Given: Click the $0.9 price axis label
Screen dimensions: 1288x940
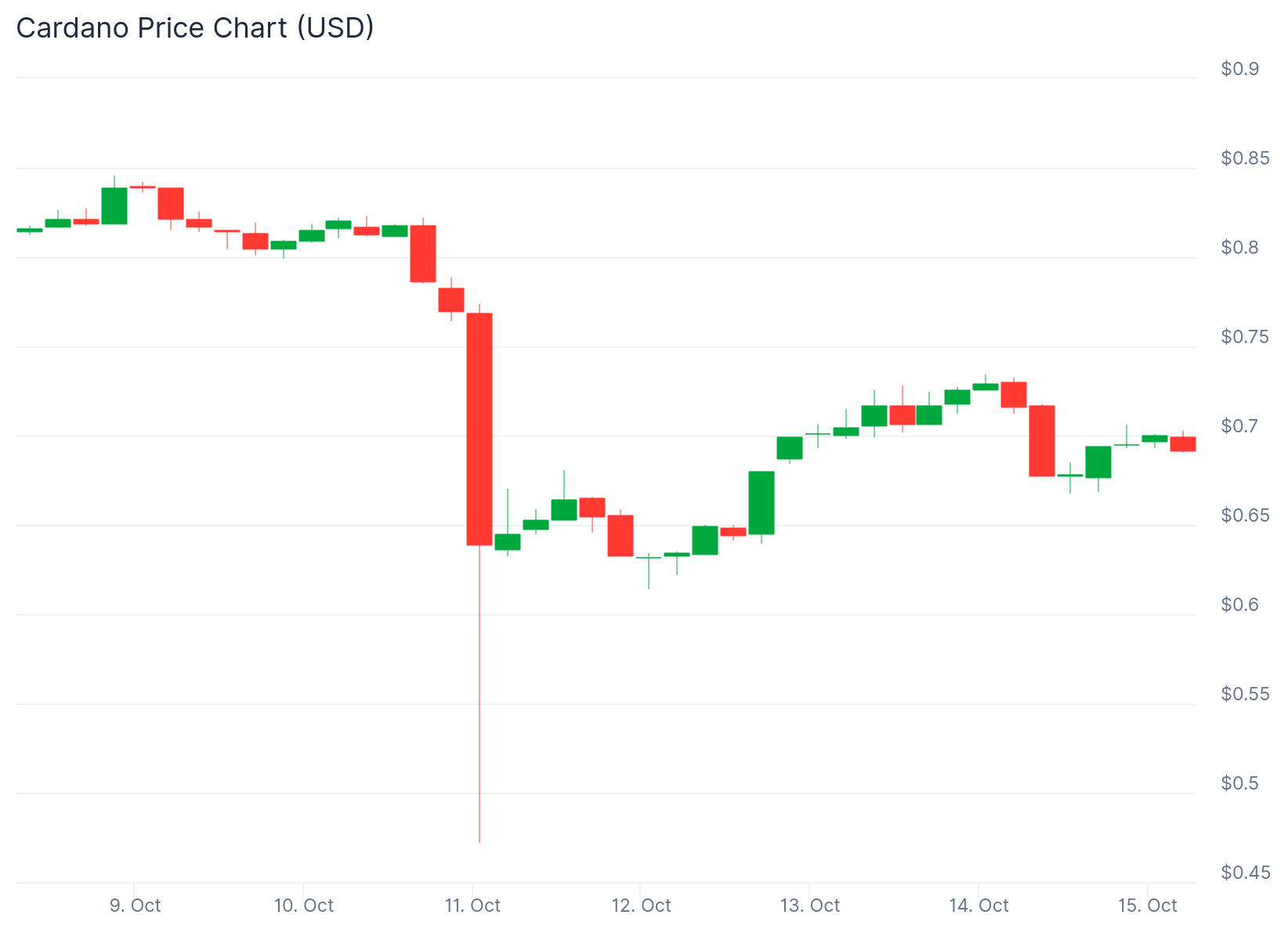Looking at the screenshot, I should point(1240,69).
